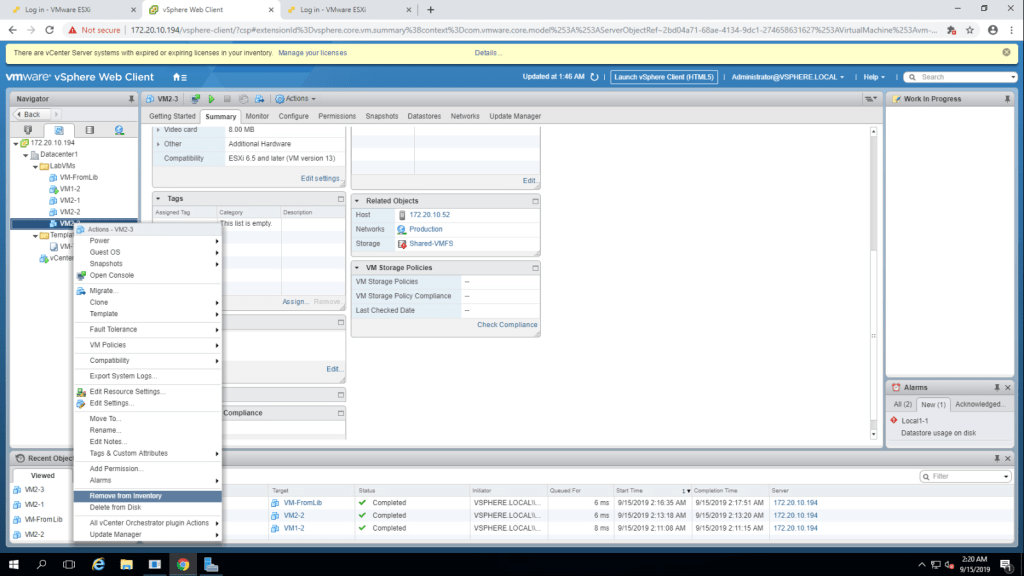Image resolution: width=1024 pixels, height=576 pixels.
Task: Collapse the Datacenter1 tree node
Action: pyautogui.click(x=23, y=154)
